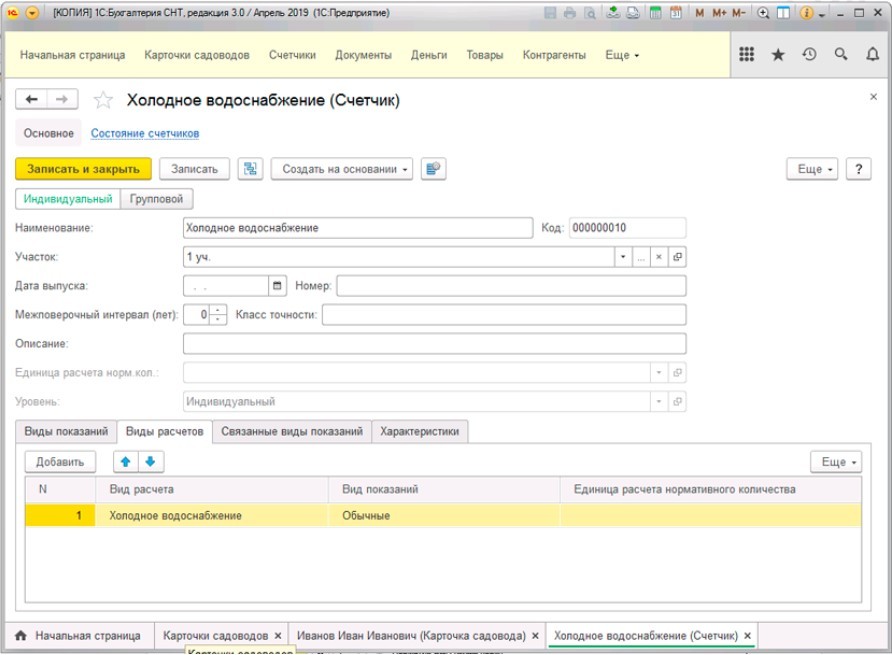Click the back navigation arrow
Screen dimensions: 892x655
pyautogui.click(x=31, y=100)
